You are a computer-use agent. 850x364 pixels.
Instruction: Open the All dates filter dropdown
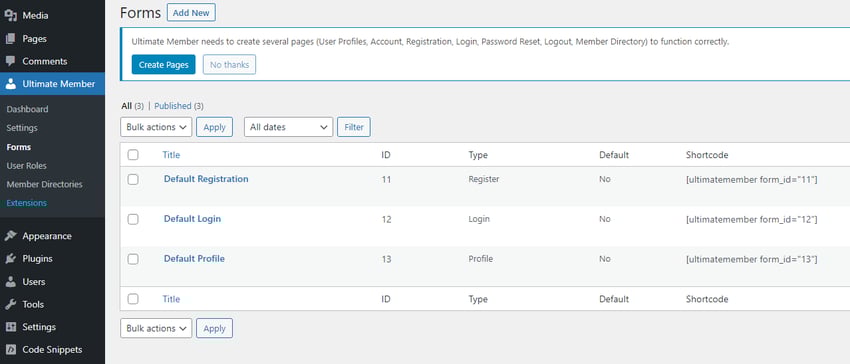288,127
